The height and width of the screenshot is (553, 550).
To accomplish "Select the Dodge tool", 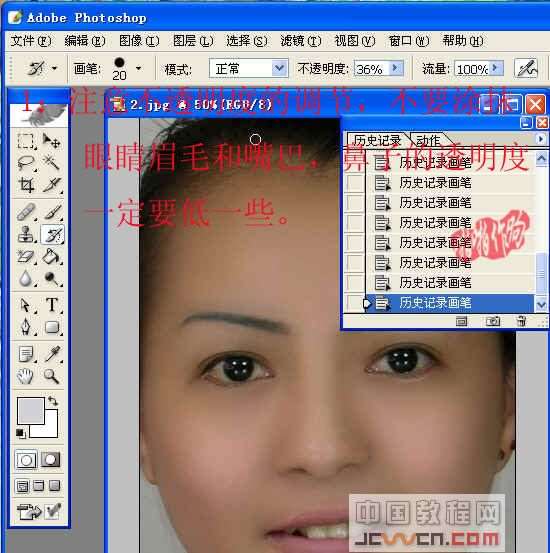I will pos(52,278).
